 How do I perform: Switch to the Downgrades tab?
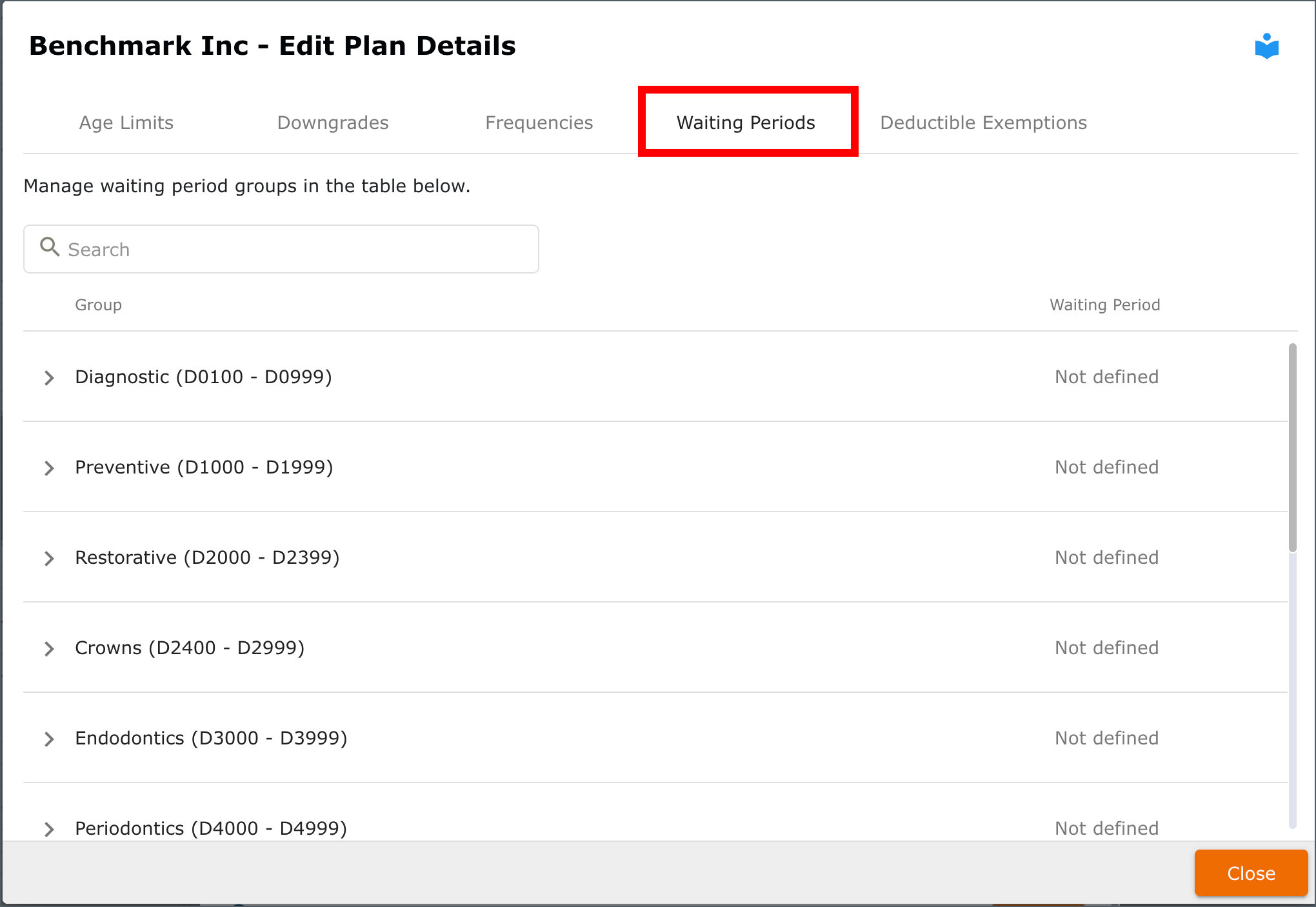[x=333, y=123]
